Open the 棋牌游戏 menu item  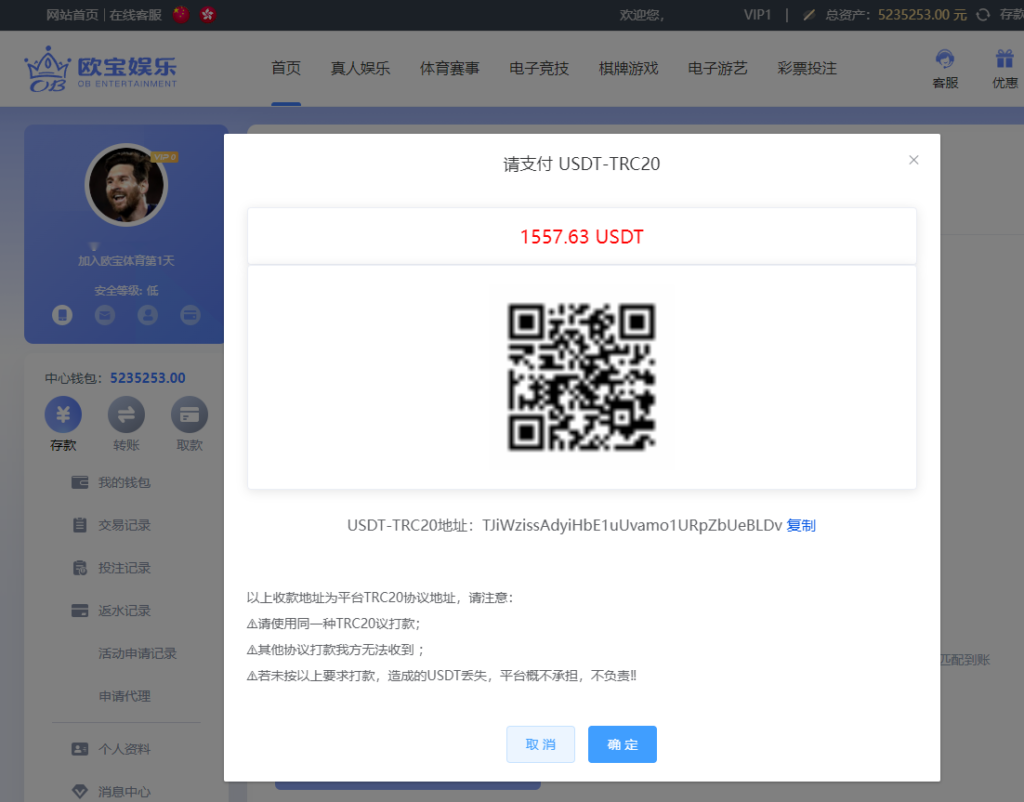pos(628,68)
